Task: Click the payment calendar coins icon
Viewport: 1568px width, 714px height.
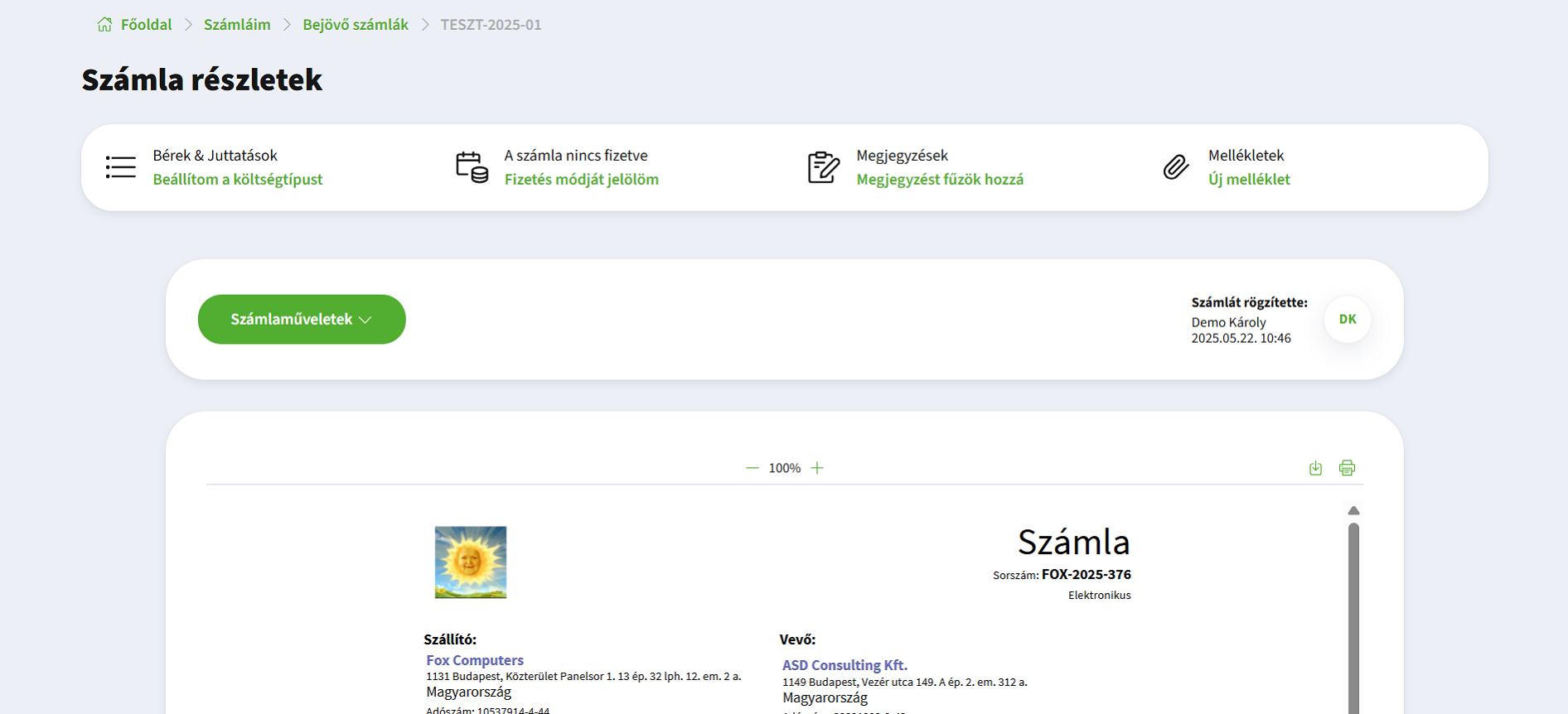Action: tap(472, 167)
